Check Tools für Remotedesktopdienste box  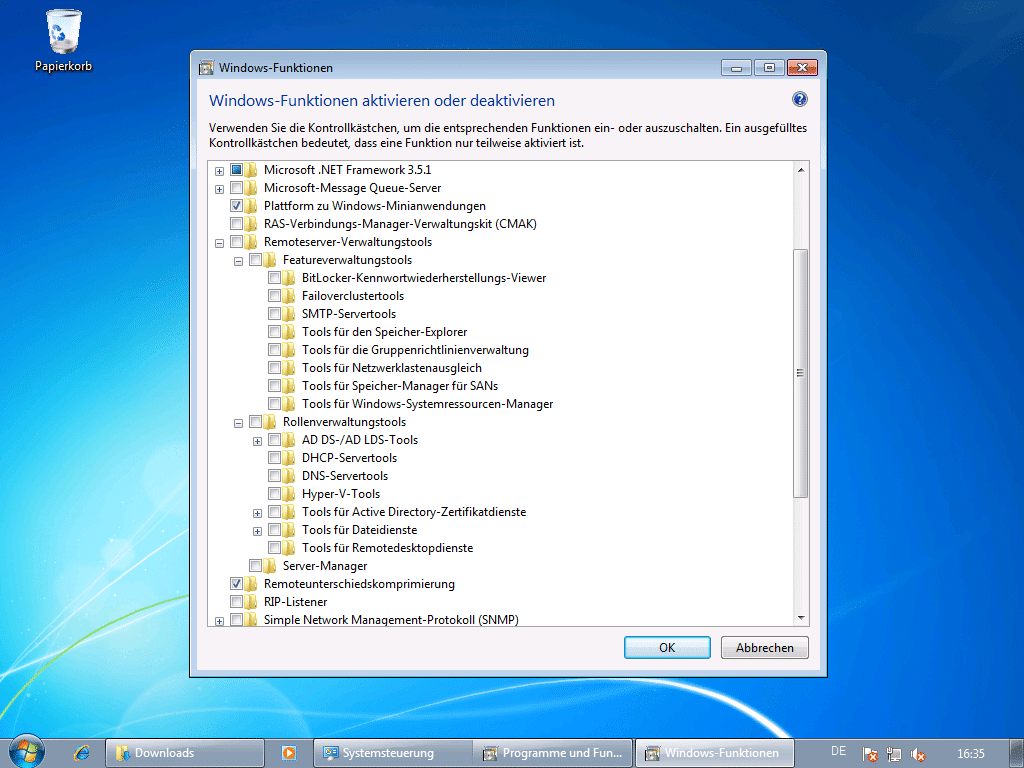(x=274, y=548)
